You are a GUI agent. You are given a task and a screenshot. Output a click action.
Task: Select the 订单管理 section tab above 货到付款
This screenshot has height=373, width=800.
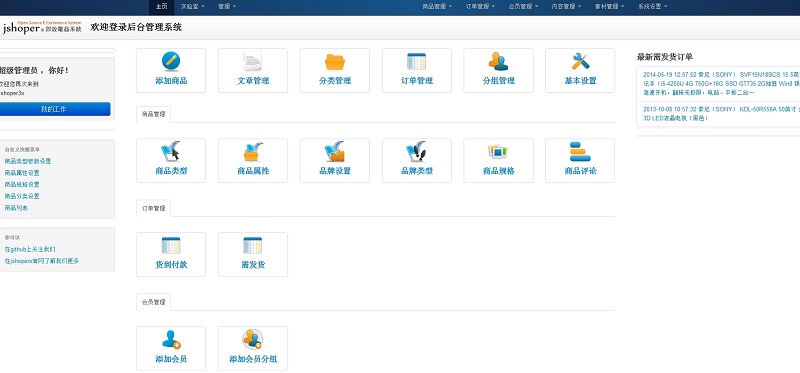coord(153,208)
